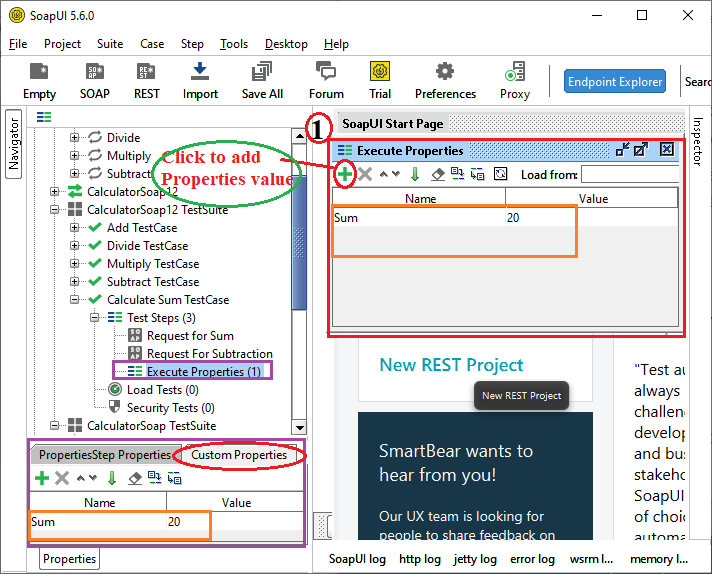This screenshot has width=712, height=574.
Task: Click the reload icon beside Load from
Action: [500, 174]
